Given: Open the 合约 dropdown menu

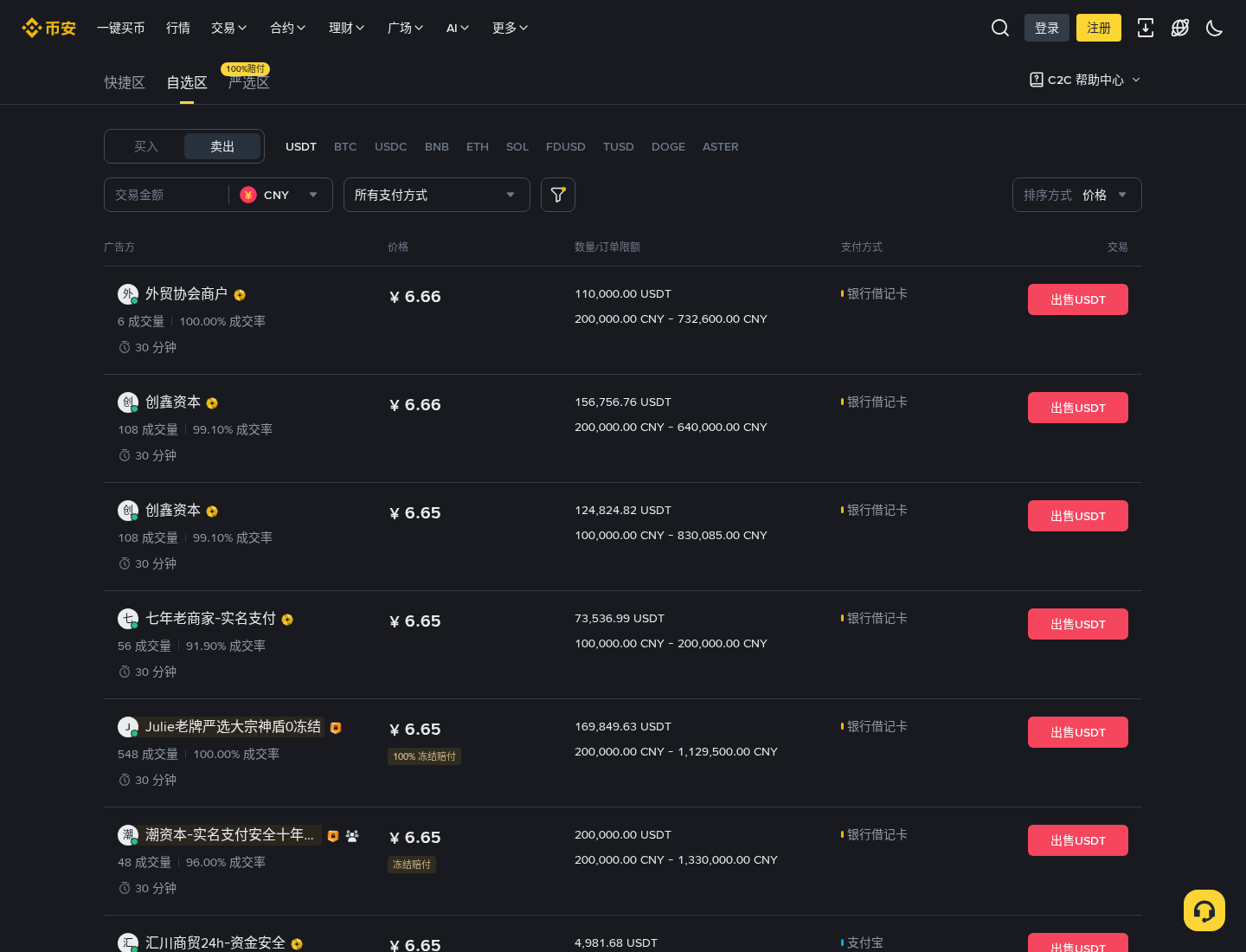Looking at the screenshot, I should coord(288,28).
